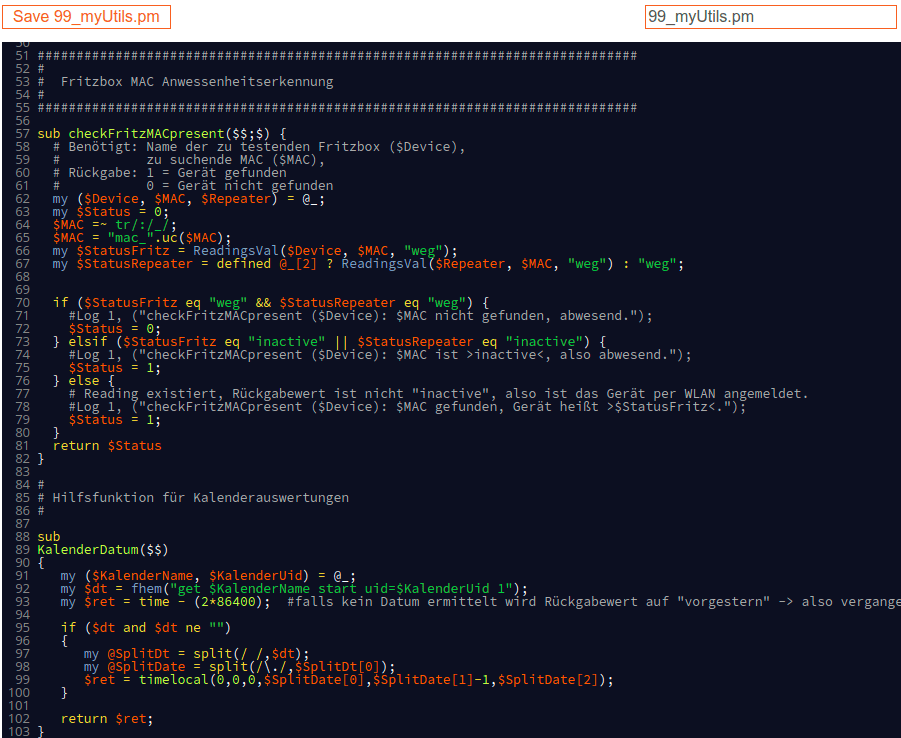Click line number 70 in the gutter
Viewport: 901px width, 738px height.
tap(22, 303)
